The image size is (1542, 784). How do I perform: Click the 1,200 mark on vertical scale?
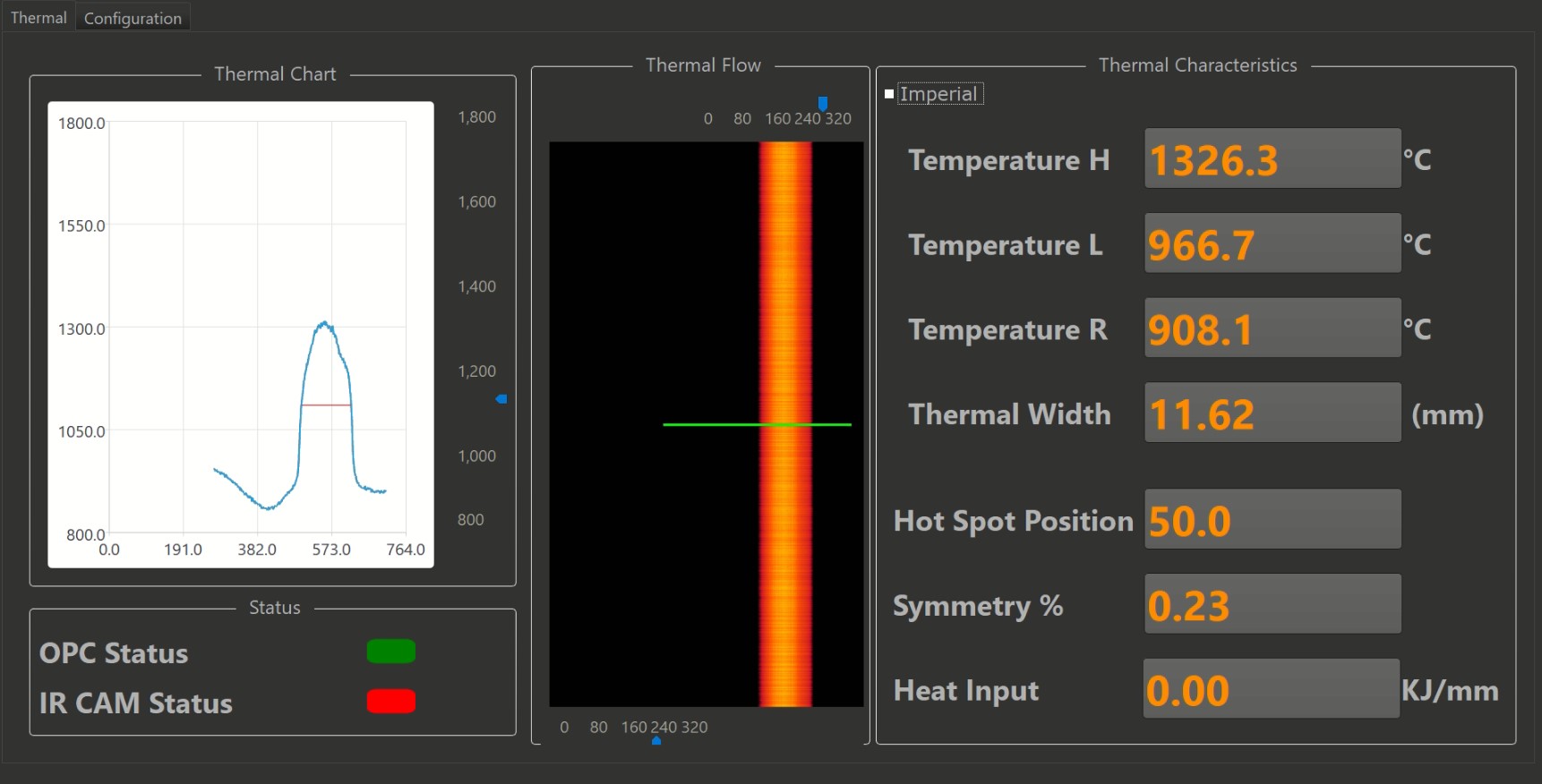tap(476, 371)
